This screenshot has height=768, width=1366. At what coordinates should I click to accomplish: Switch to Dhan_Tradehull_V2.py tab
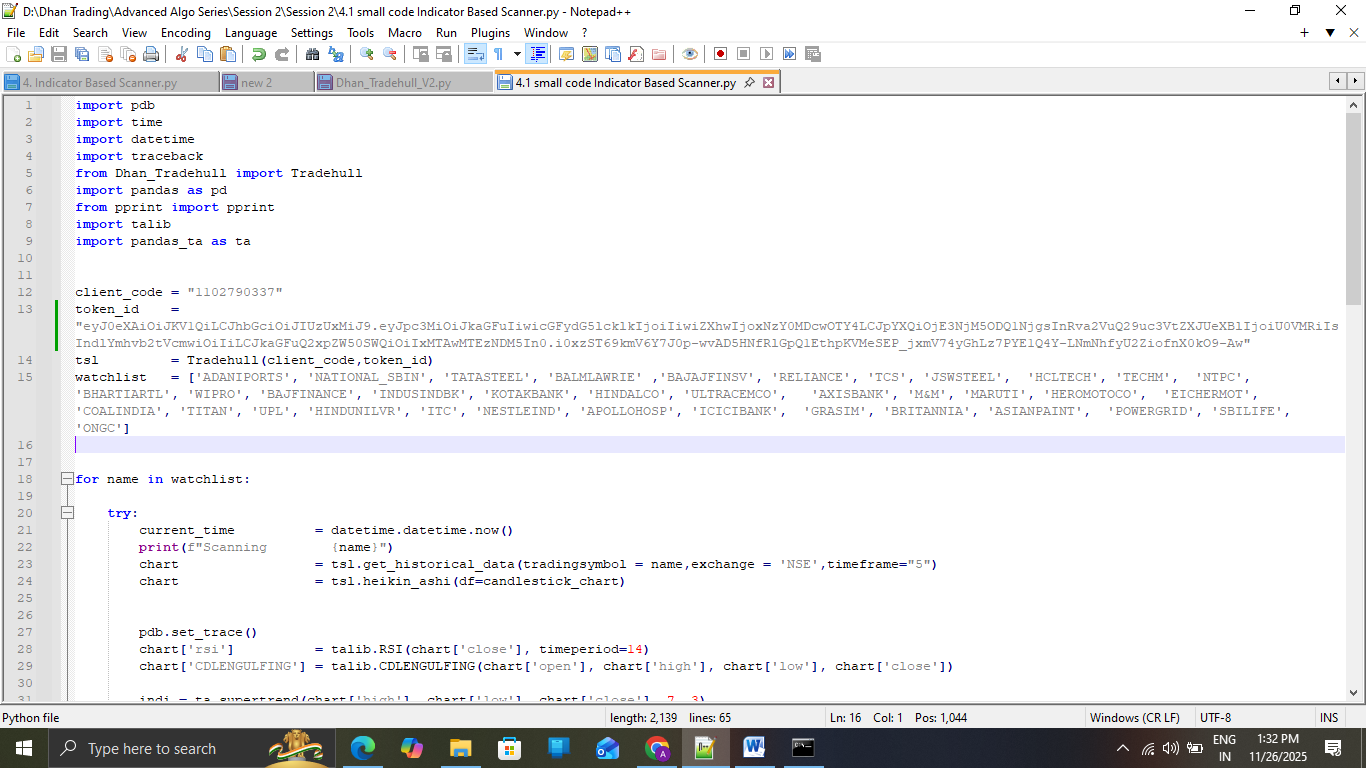(x=393, y=83)
